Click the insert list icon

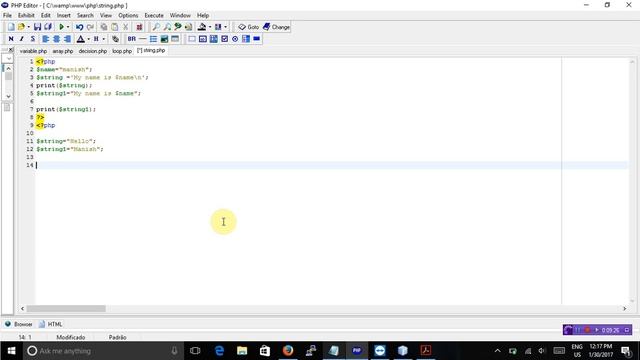[153, 39]
